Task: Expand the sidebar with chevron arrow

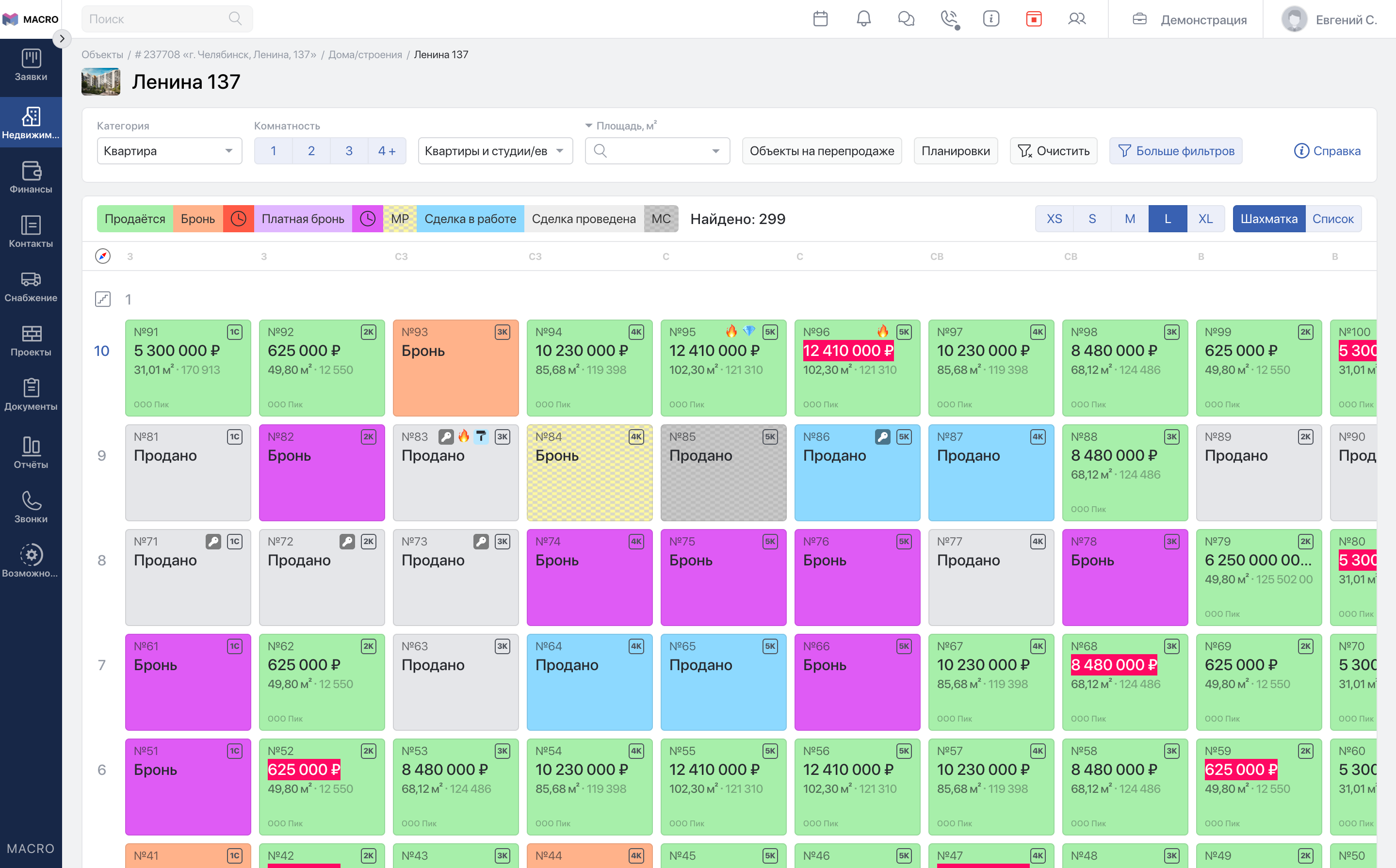Action: click(62, 39)
